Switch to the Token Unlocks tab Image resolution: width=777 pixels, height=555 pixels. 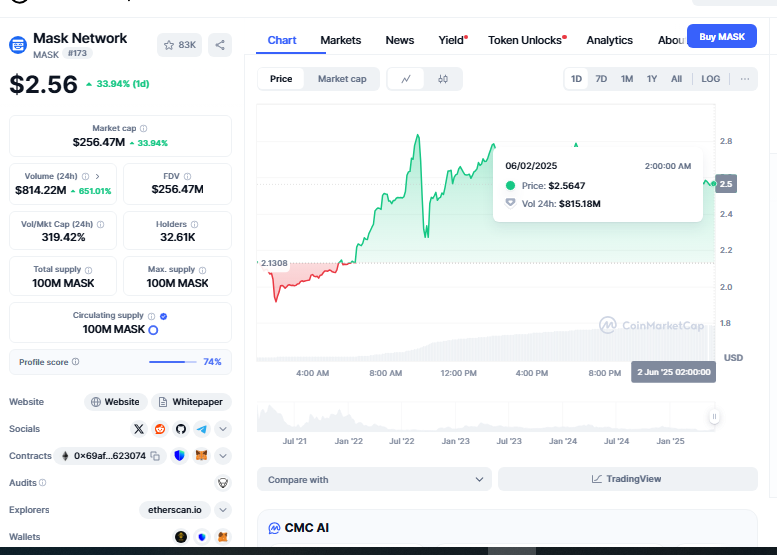(x=525, y=40)
